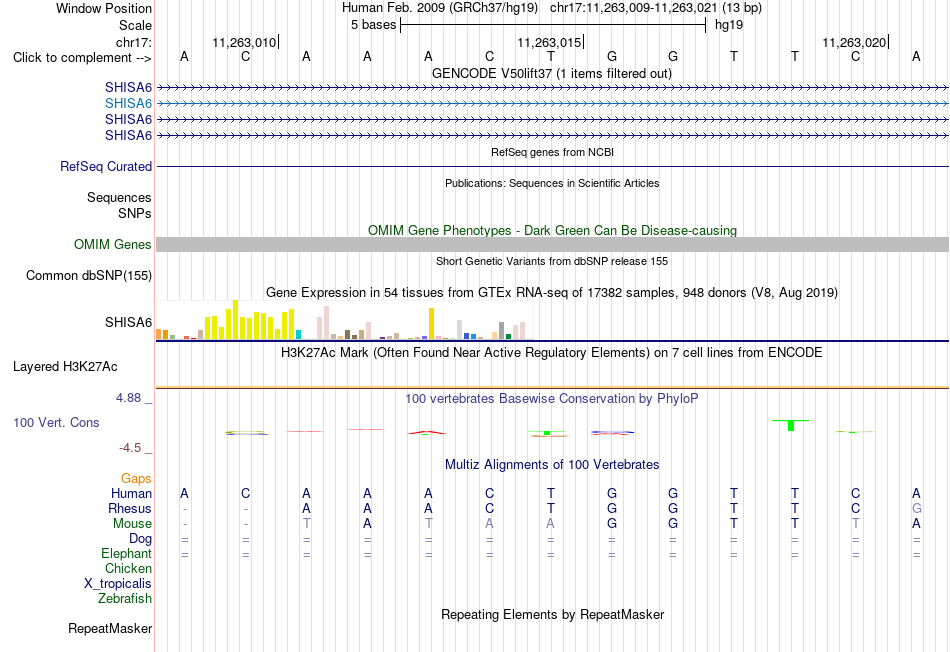Click the tall green PhyloP conservation bar
This screenshot has height=652, width=950.
click(791, 425)
